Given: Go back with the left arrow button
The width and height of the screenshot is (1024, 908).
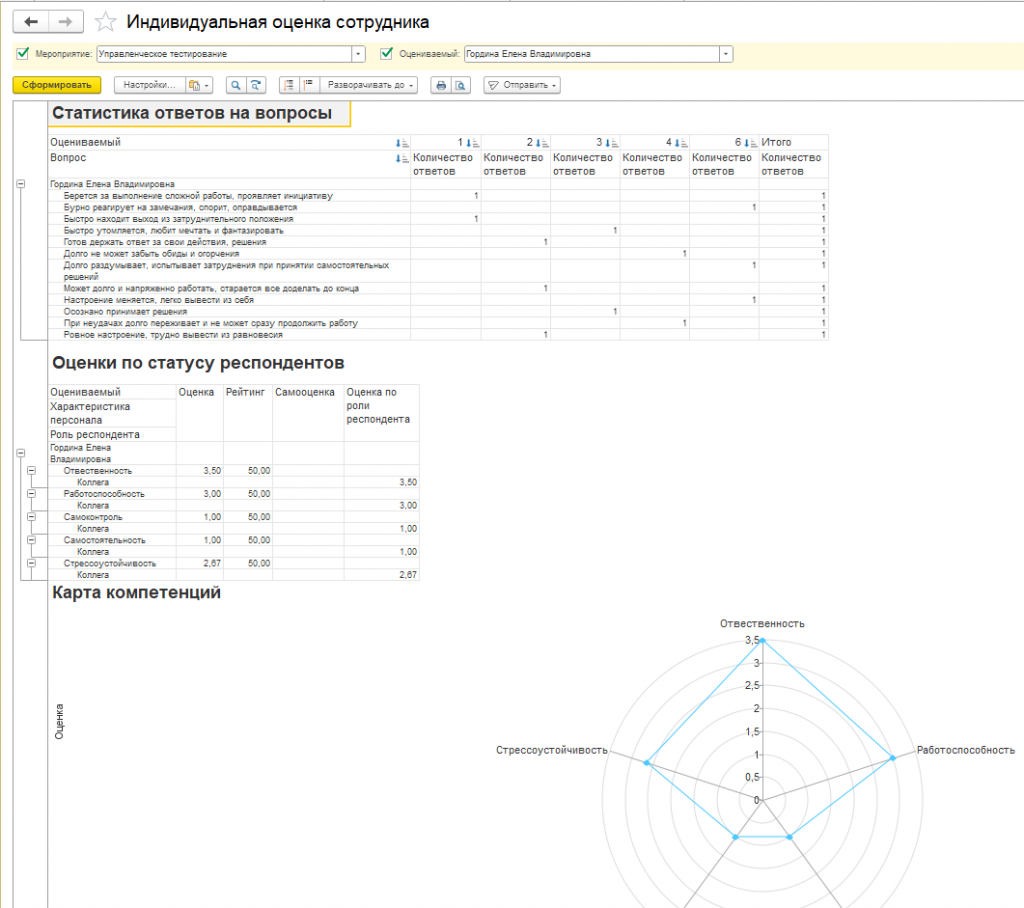Looking at the screenshot, I should click(31, 22).
